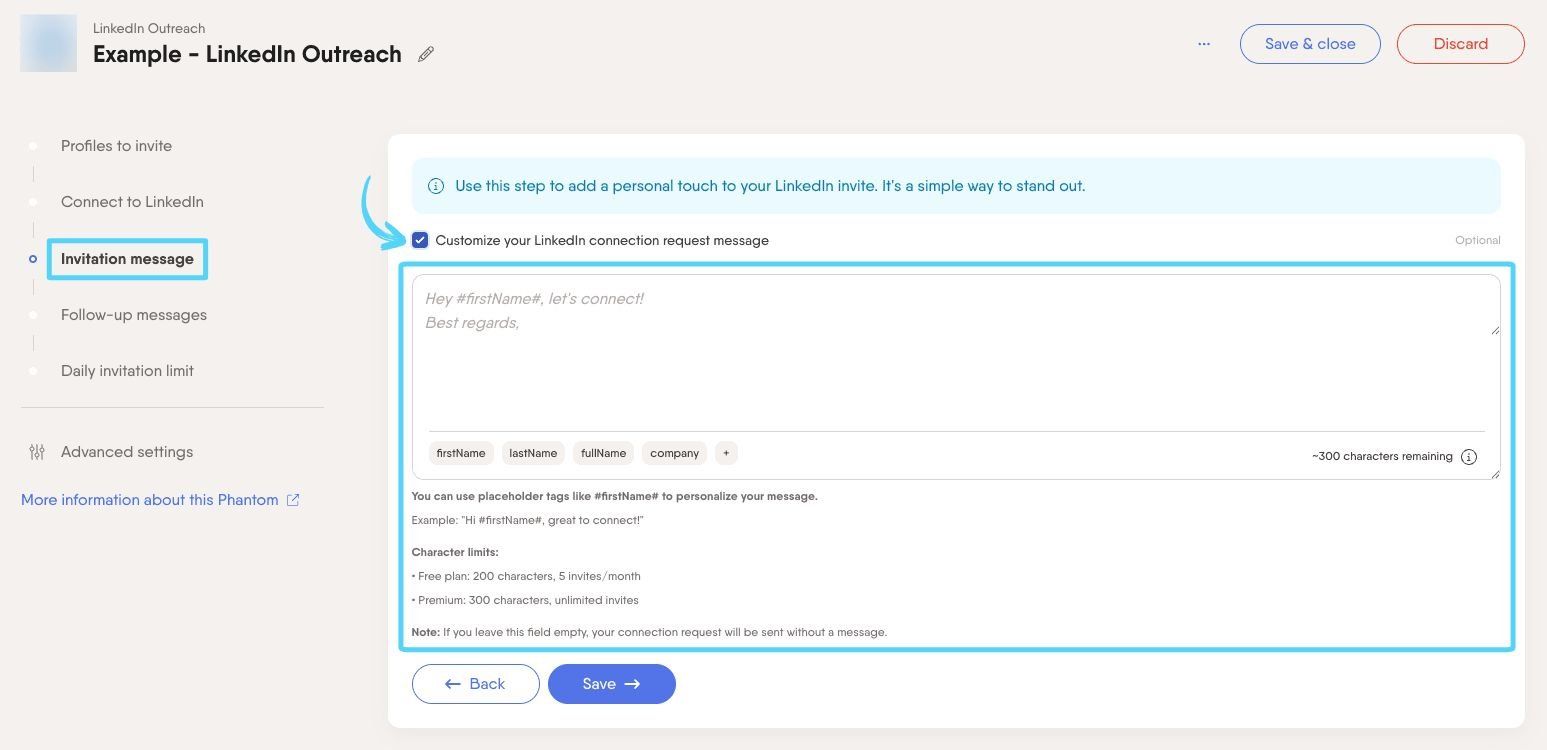Viewport: 1547px width, 750px height.
Task: Insert the fullName placeholder tag
Action: (x=604, y=453)
